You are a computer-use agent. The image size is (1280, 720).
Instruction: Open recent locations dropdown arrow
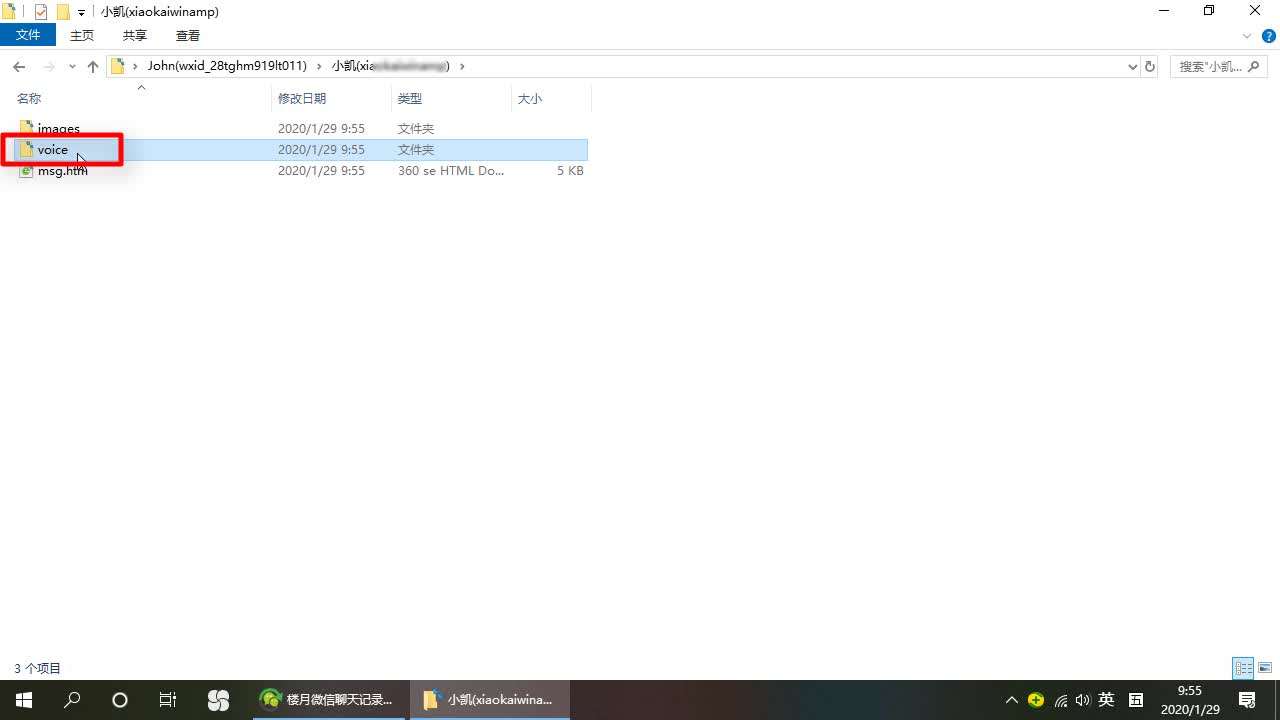[72, 66]
